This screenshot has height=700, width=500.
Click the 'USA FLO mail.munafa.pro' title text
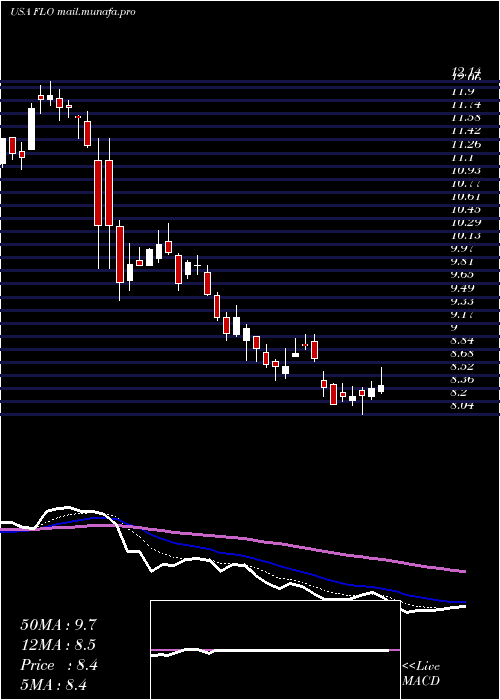tap(73, 12)
